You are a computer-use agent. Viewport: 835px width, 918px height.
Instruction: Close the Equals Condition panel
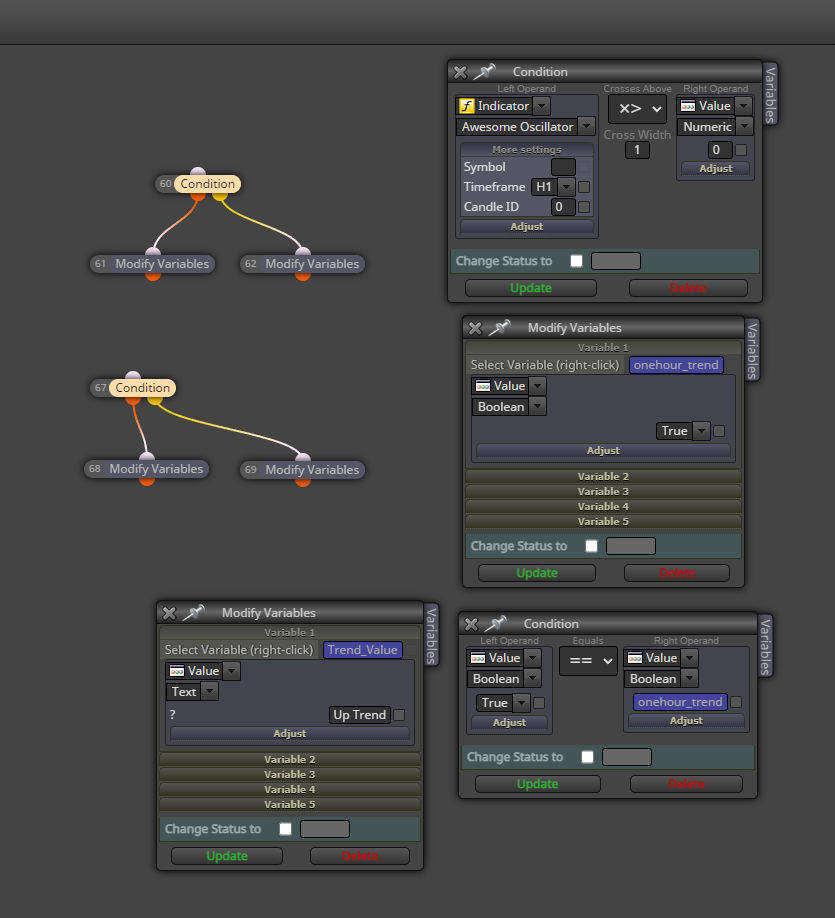pyautogui.click(x=471, y=624)
